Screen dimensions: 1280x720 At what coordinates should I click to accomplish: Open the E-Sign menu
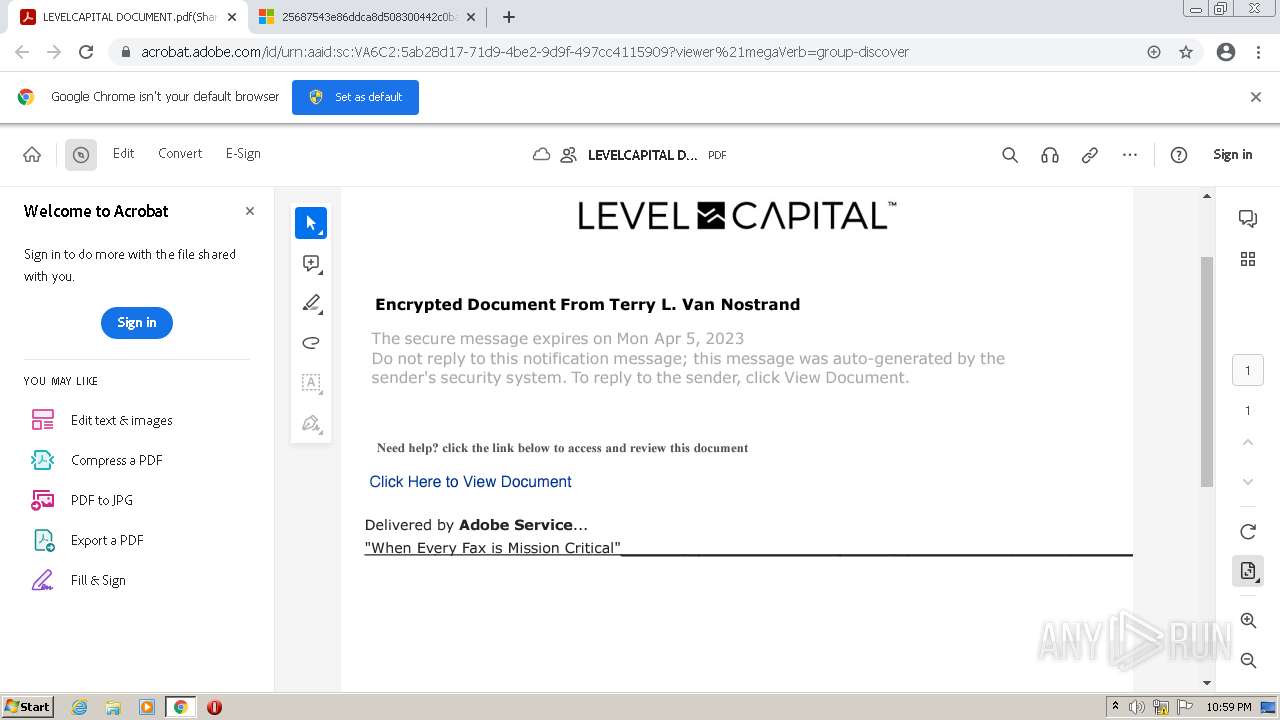click(x=243, y=153)
